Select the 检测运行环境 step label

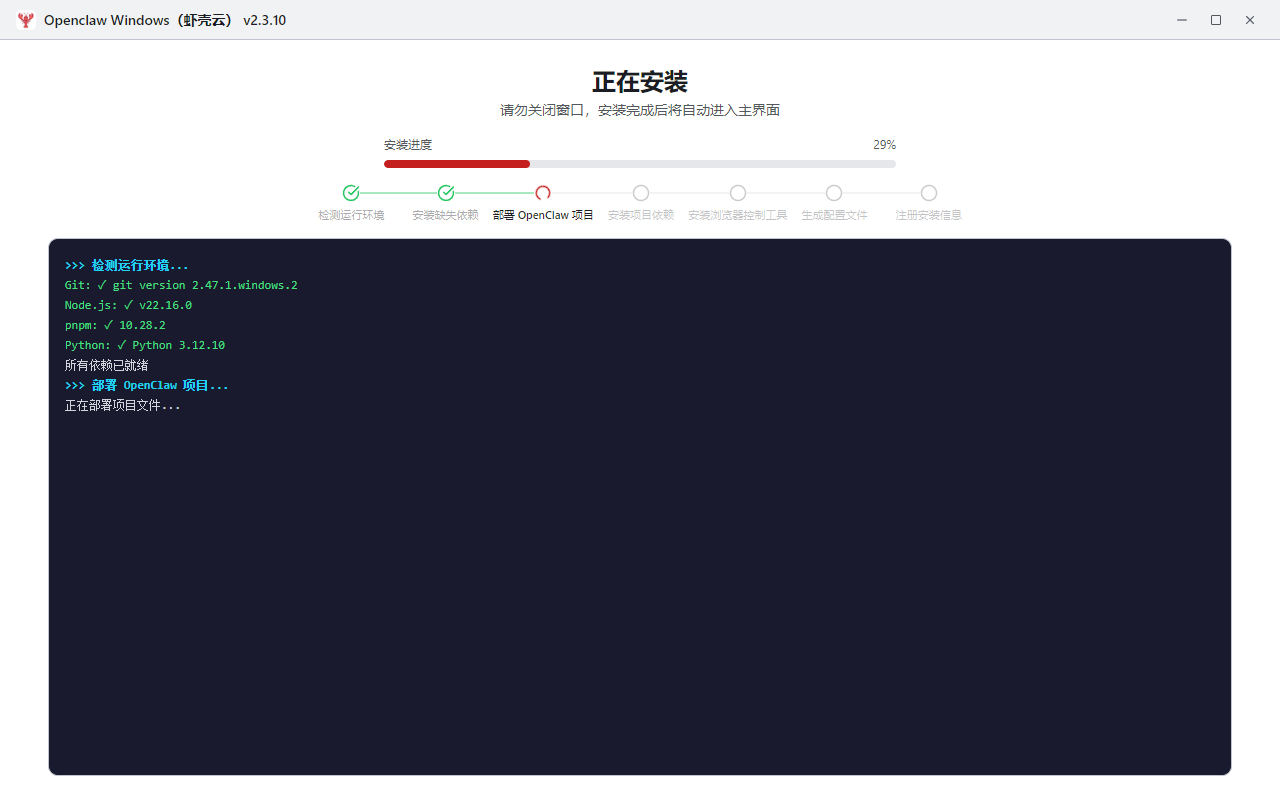[x=351, y=214]
